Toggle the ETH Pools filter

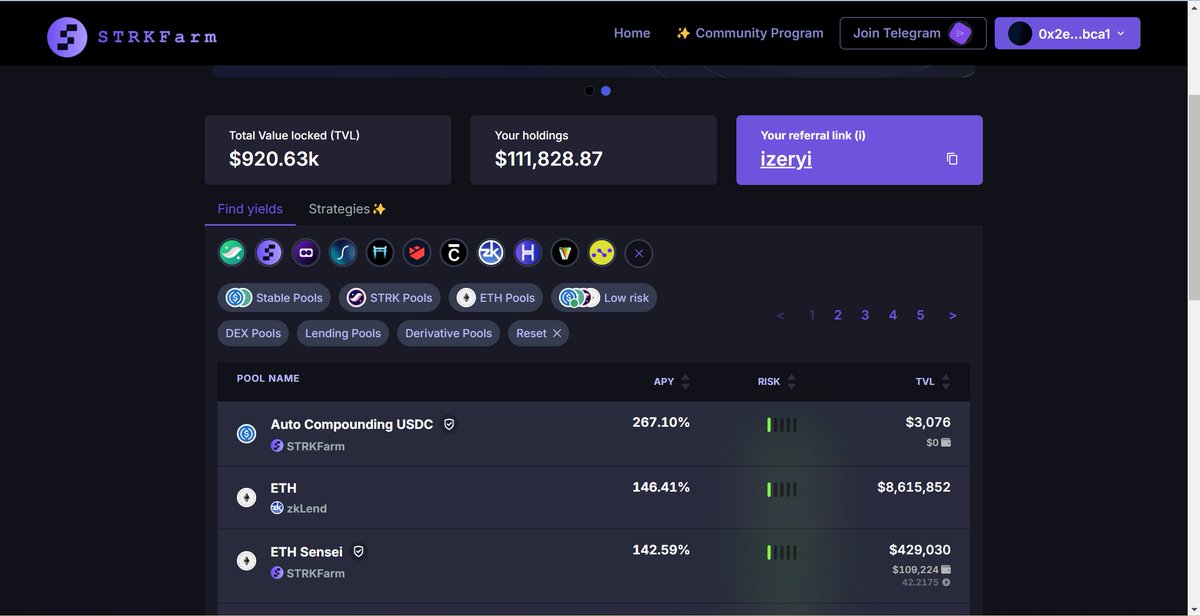pos(496,298)
